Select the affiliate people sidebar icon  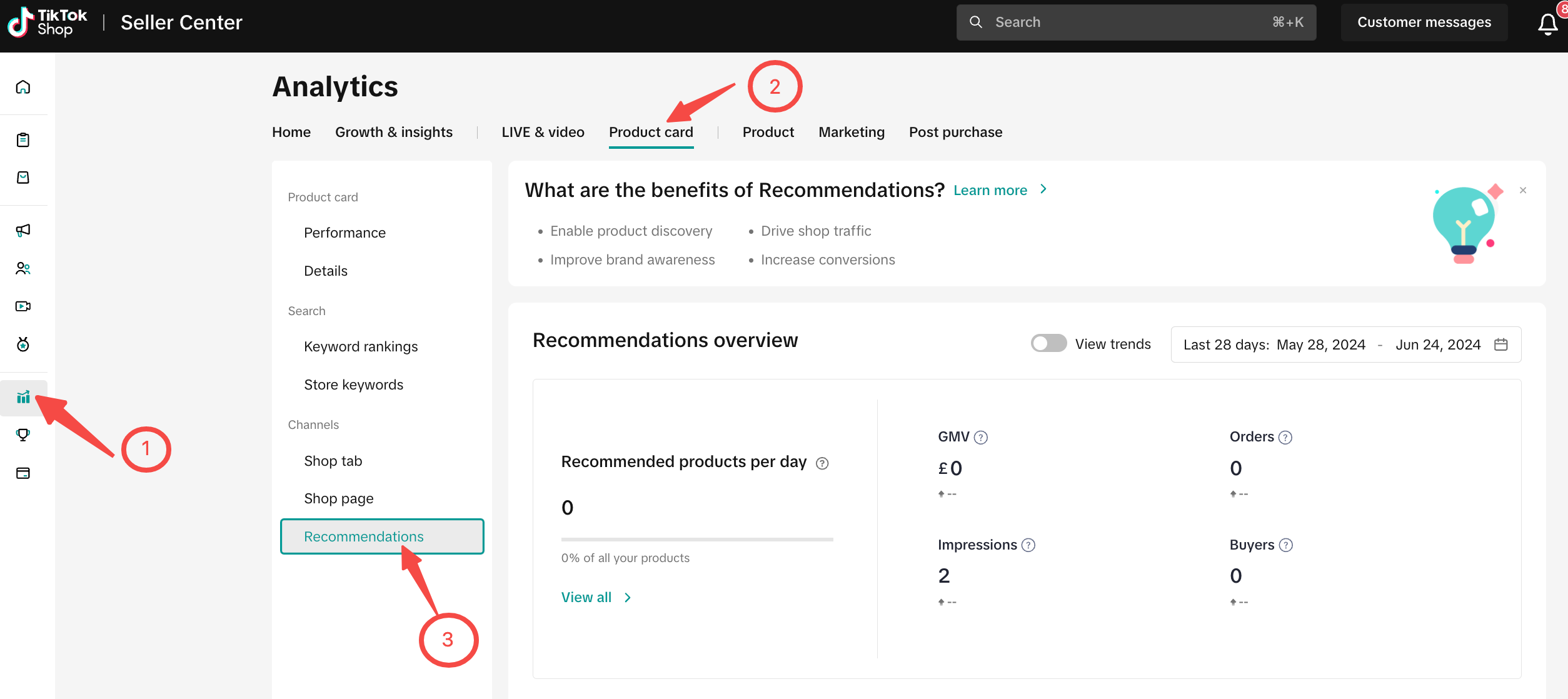pyautogui.click(x=23, y=268)
